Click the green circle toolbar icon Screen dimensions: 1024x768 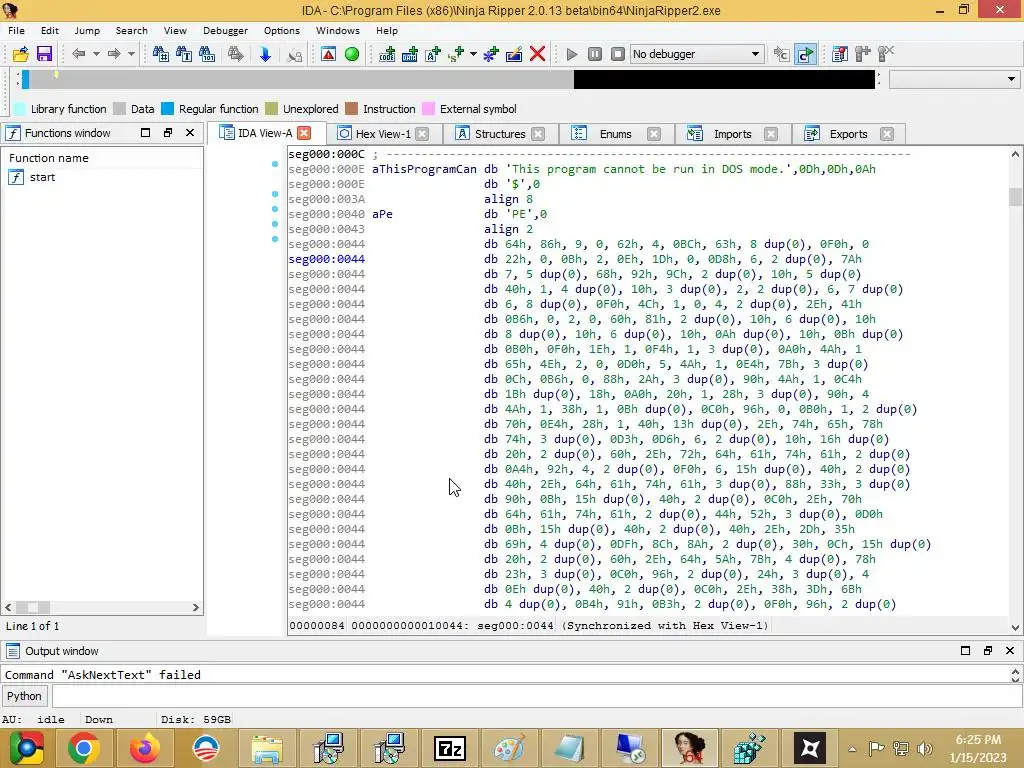(351, 54)
